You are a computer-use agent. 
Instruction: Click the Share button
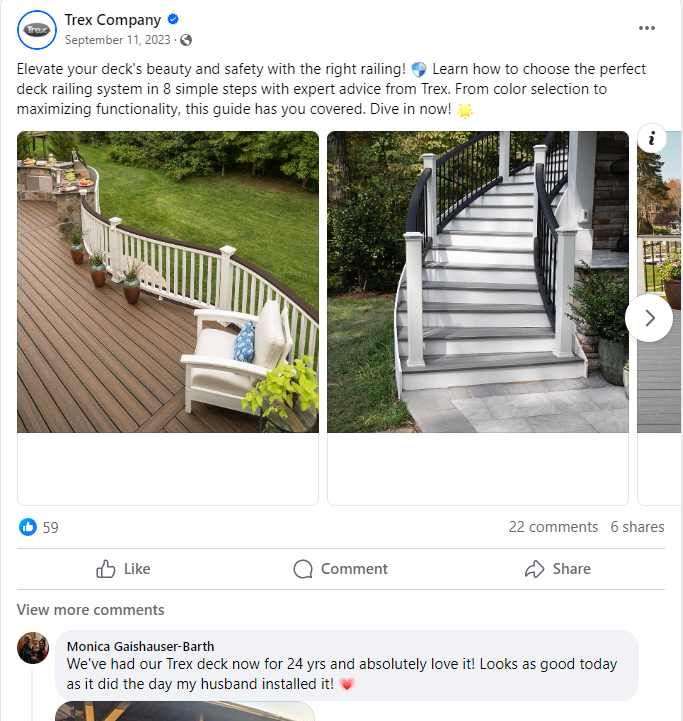(557, 569)
